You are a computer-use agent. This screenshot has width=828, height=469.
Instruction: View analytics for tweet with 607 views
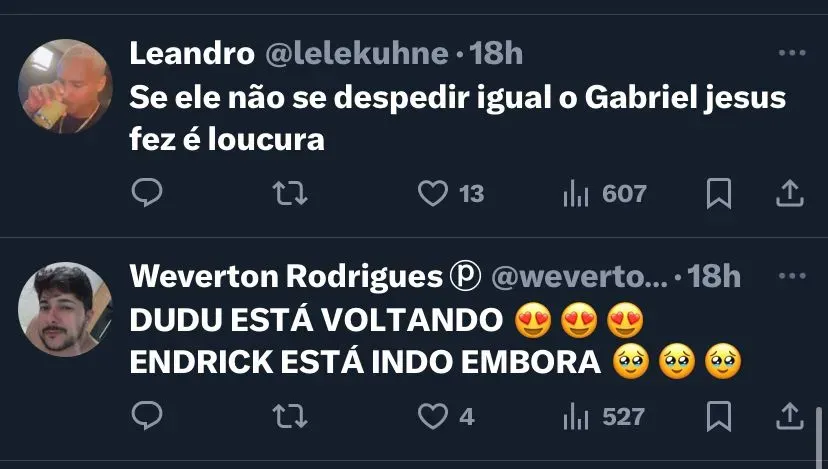605,193
